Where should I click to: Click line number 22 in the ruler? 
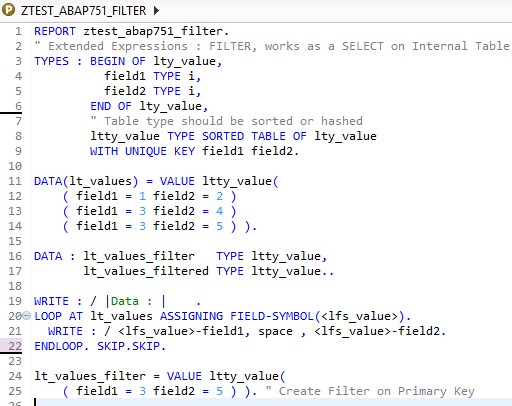pyautogui.click(x=15, y=346)
